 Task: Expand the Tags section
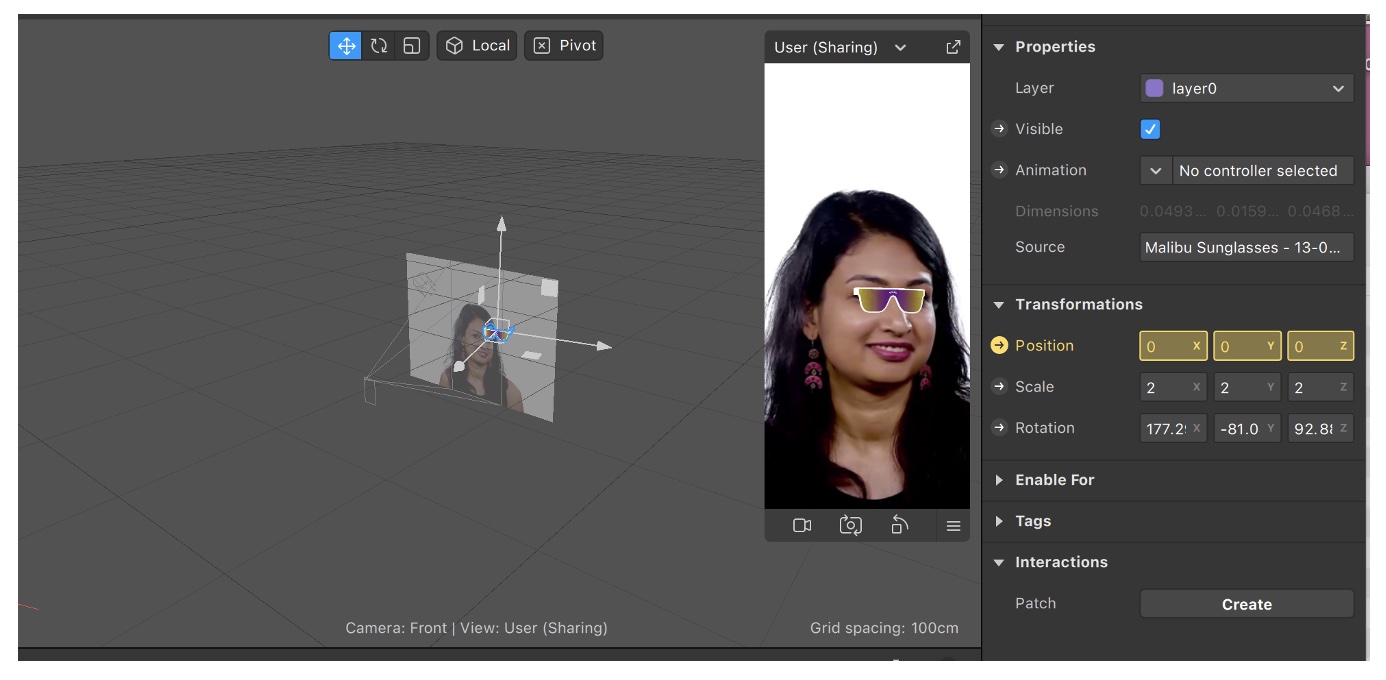click(x=999, y=521)
